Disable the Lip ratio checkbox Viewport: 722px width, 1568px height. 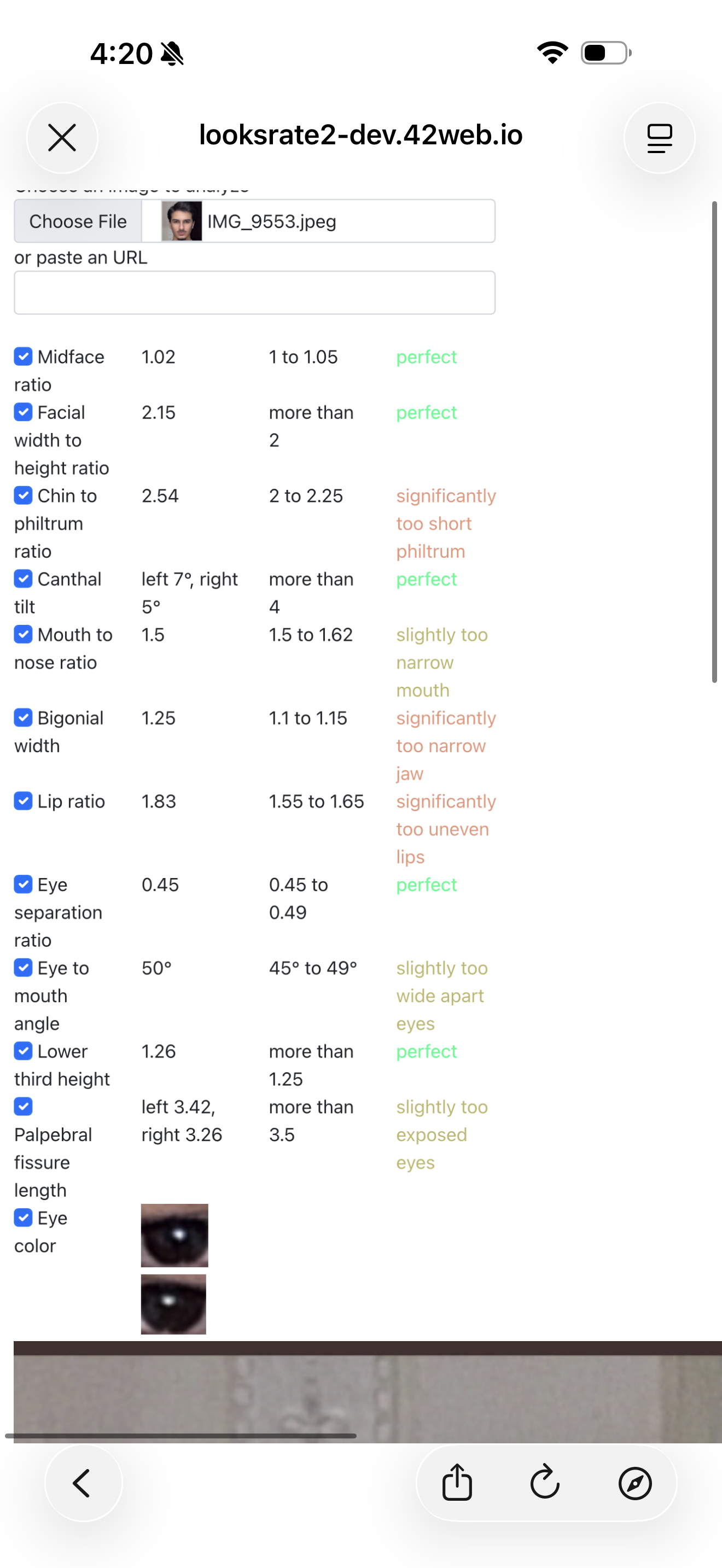pyautogui.click(x=23, y=800)
